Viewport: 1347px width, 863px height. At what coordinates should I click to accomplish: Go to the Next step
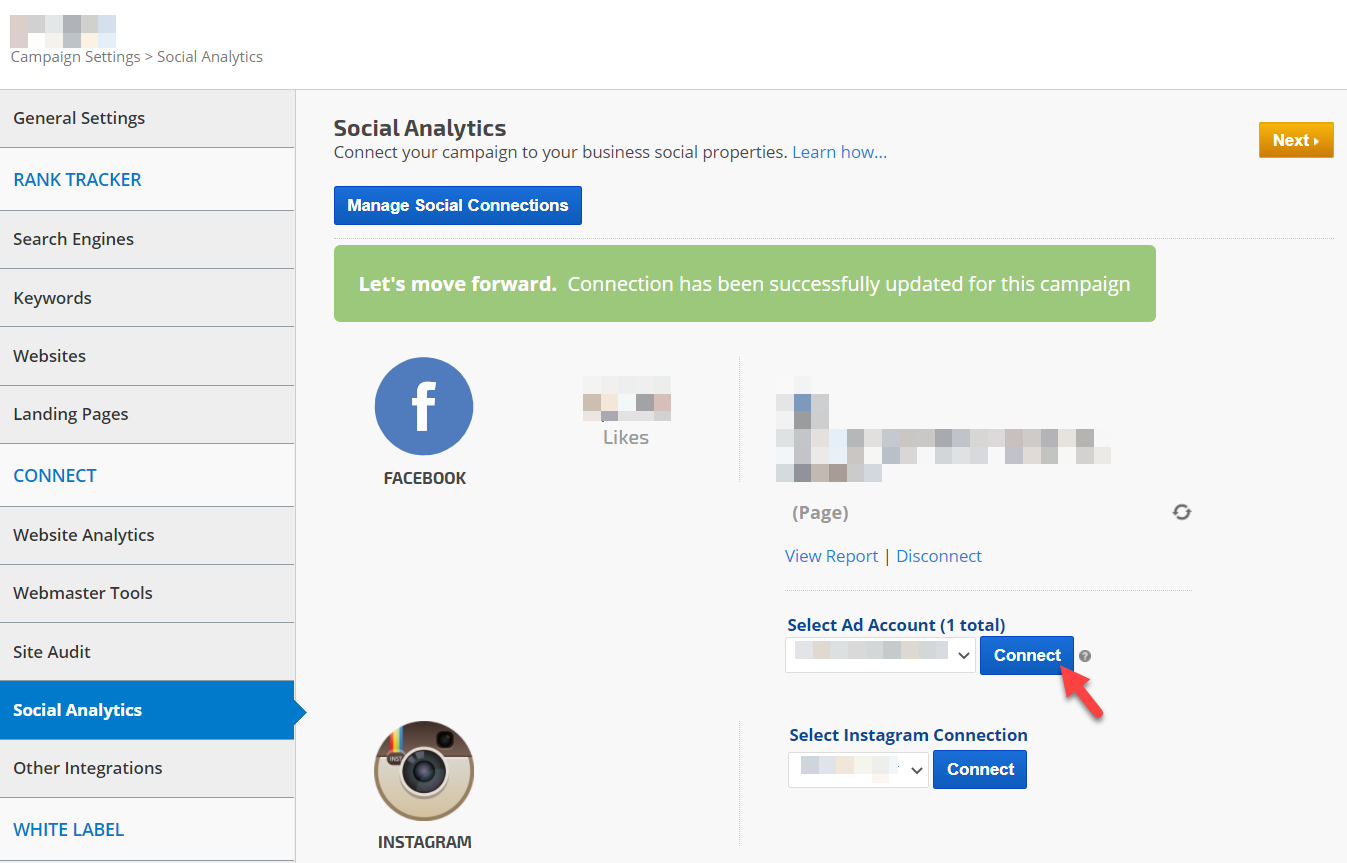pos(1295,140)
